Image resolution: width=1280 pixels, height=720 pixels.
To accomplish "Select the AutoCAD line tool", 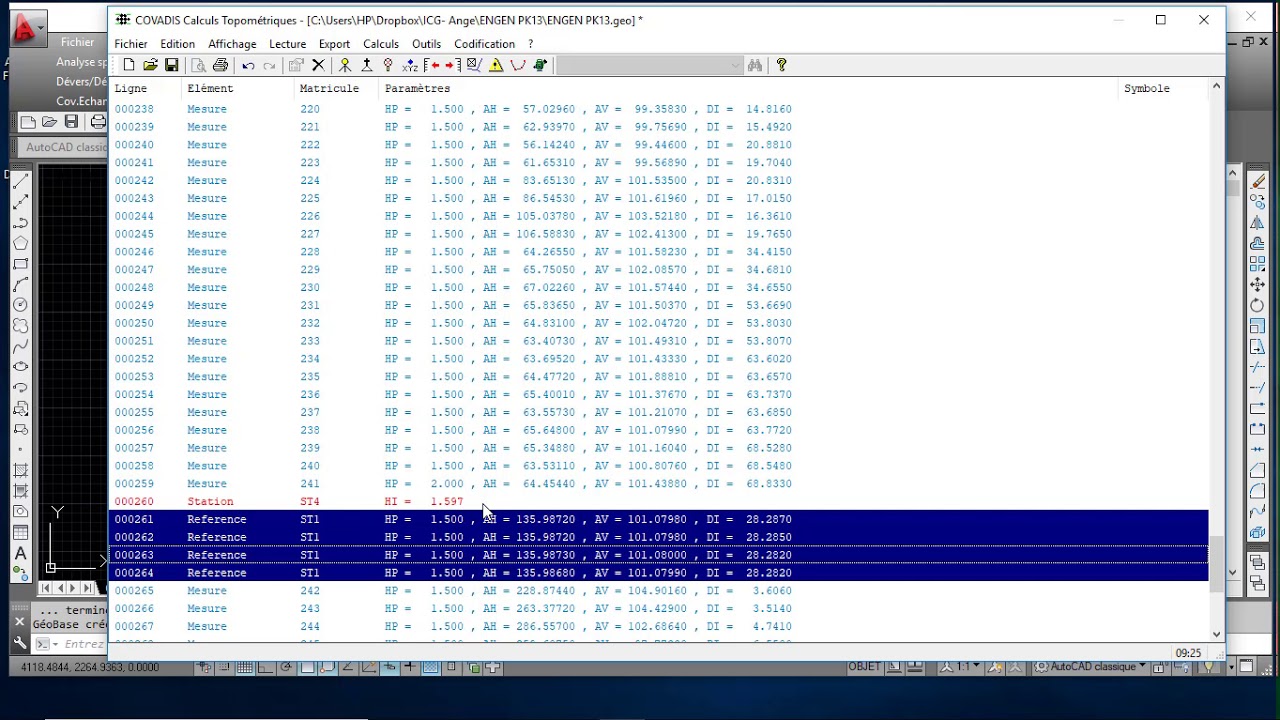I will tap(20, 181).
